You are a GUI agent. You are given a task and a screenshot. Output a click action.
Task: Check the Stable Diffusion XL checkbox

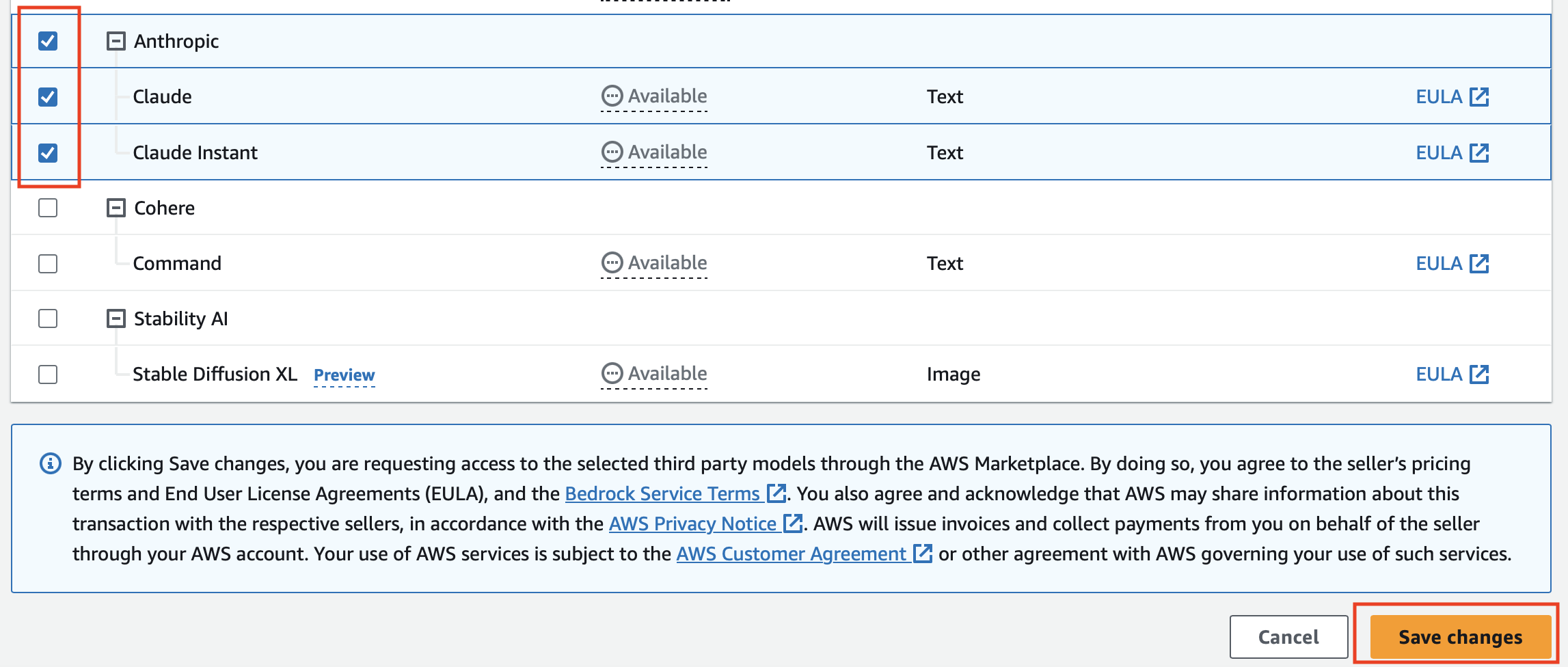pos(48,375)
